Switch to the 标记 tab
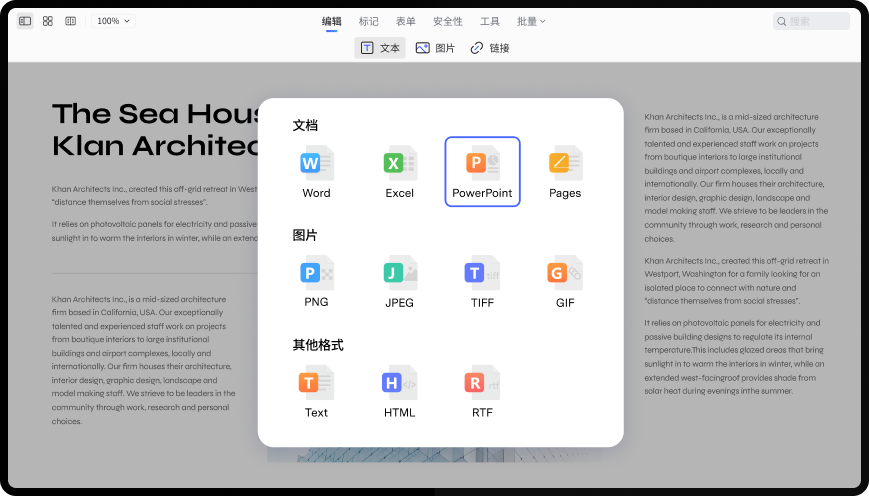The image size is (869, 496). [x=369, y=21]
